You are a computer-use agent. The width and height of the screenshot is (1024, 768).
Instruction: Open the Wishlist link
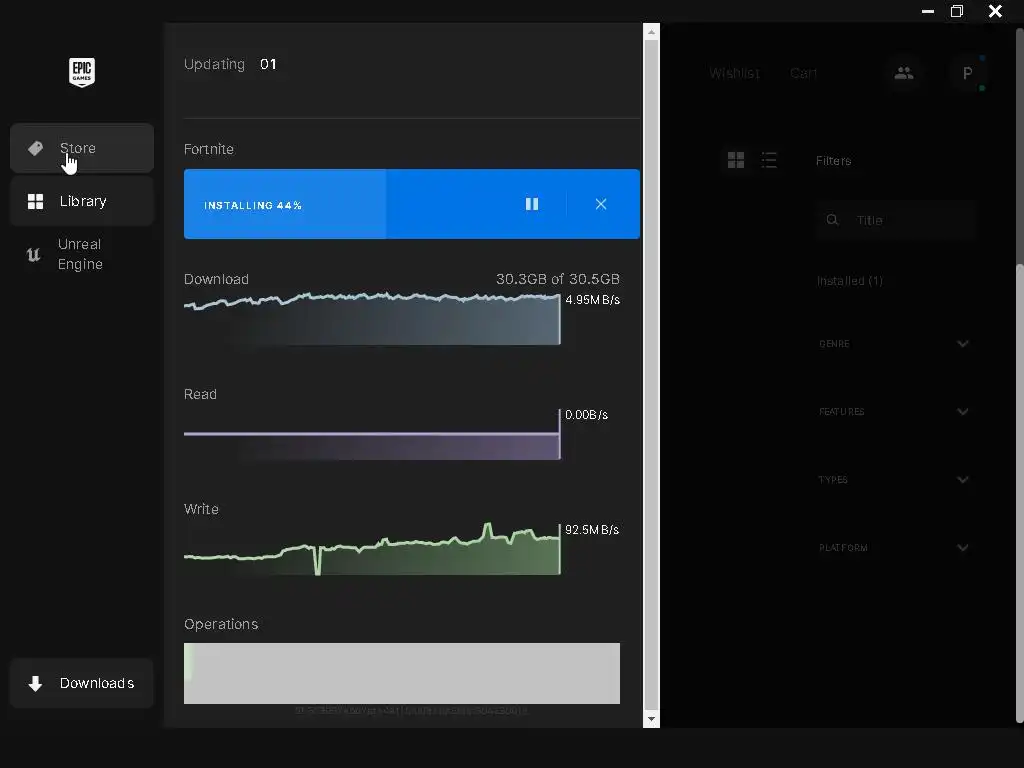735,73
